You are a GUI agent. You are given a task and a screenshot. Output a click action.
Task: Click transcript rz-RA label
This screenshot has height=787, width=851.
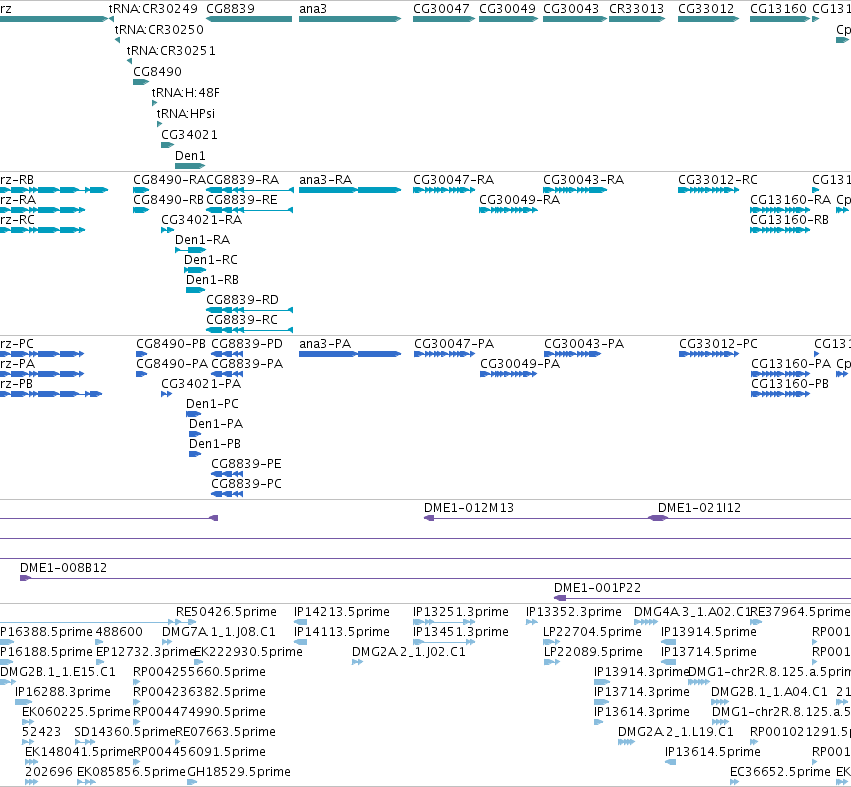(x=18, y=200)
